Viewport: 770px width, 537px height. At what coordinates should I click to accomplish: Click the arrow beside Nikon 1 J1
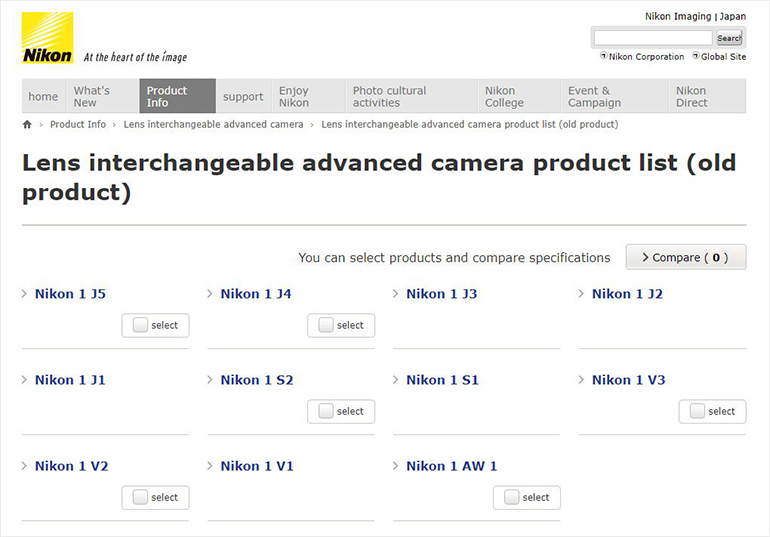[x=25, y=380]
